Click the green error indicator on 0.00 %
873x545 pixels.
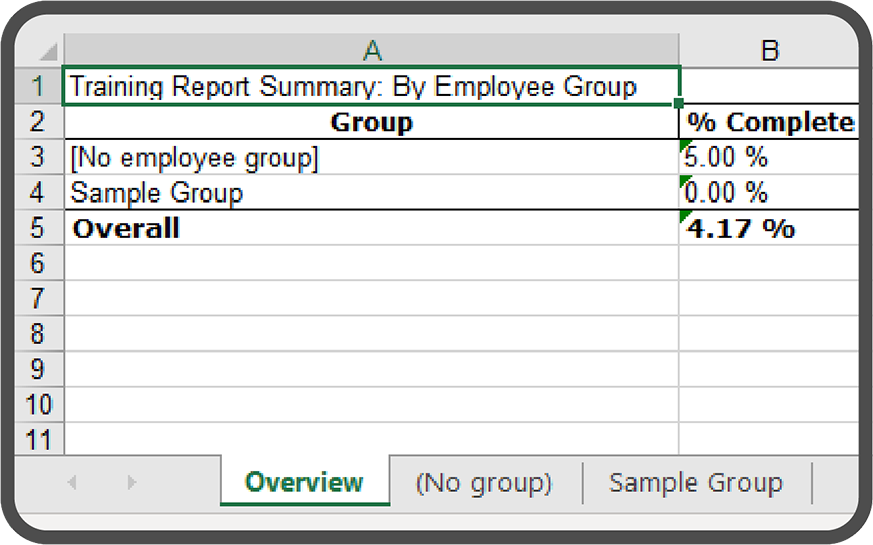click(685, 181)
